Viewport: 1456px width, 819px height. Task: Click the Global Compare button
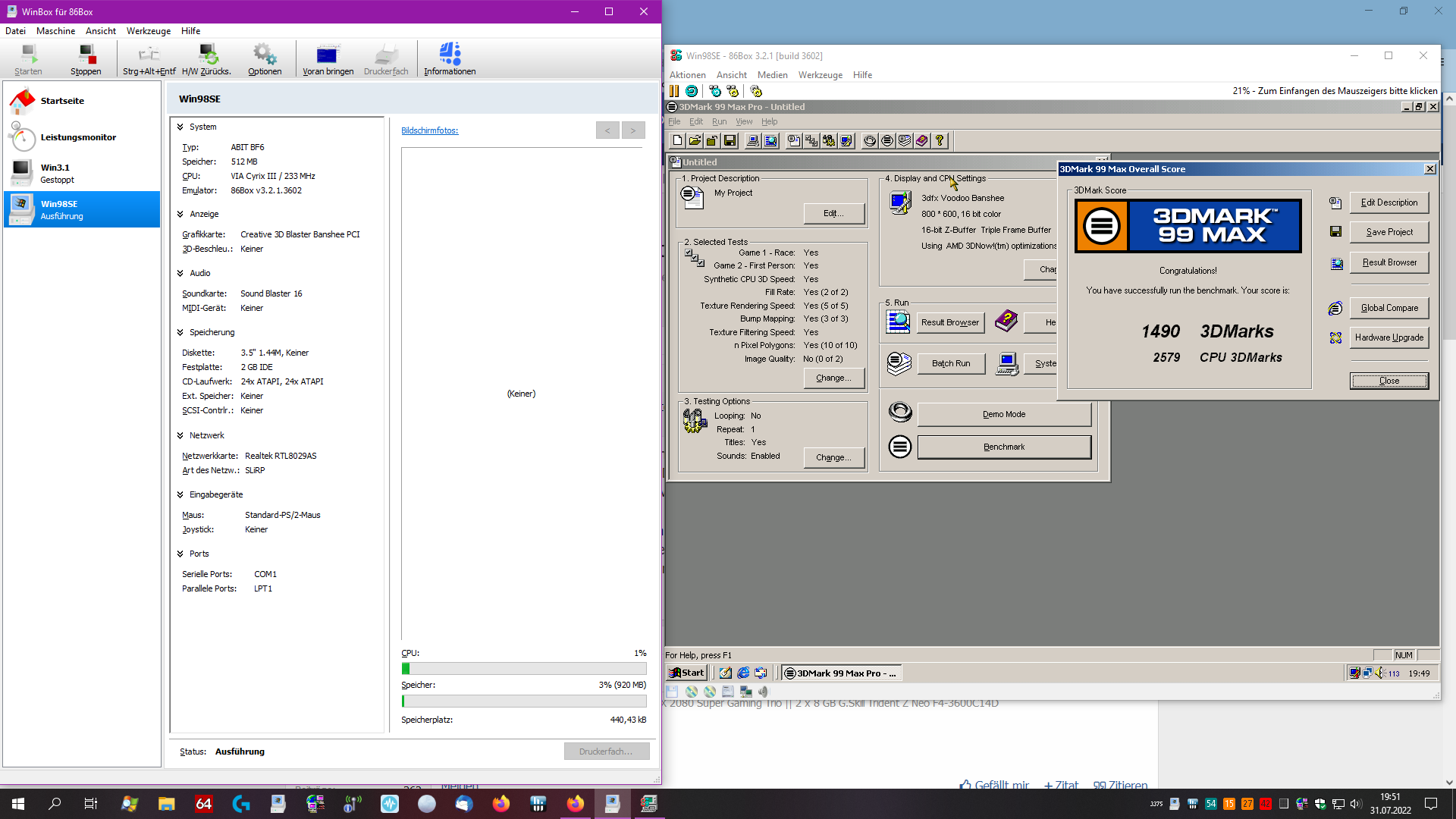point(1389,308)
